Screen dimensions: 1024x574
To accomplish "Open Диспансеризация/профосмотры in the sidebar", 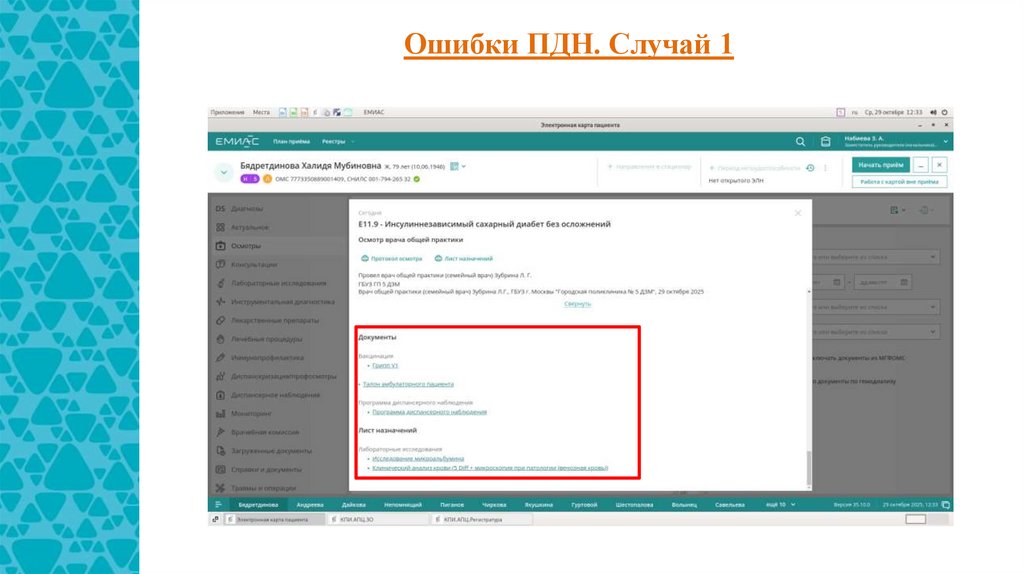I will [283, 376].
